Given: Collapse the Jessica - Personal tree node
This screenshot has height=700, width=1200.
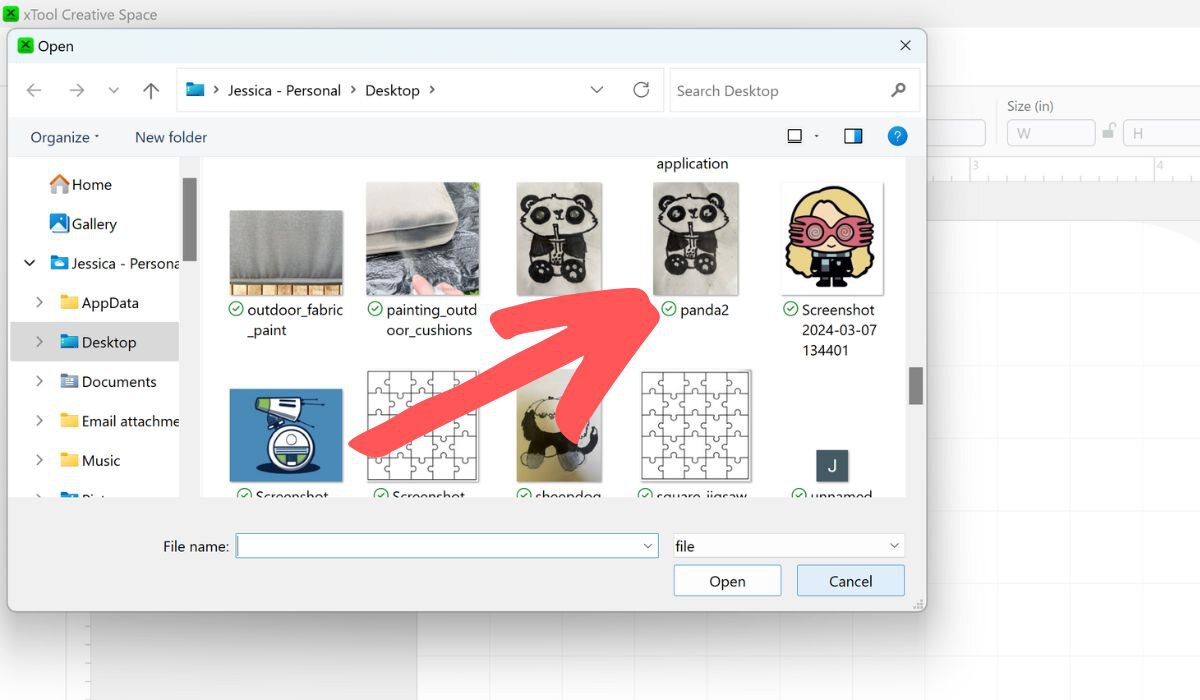Looking at the screenshot, I should (x=29, y=264).
